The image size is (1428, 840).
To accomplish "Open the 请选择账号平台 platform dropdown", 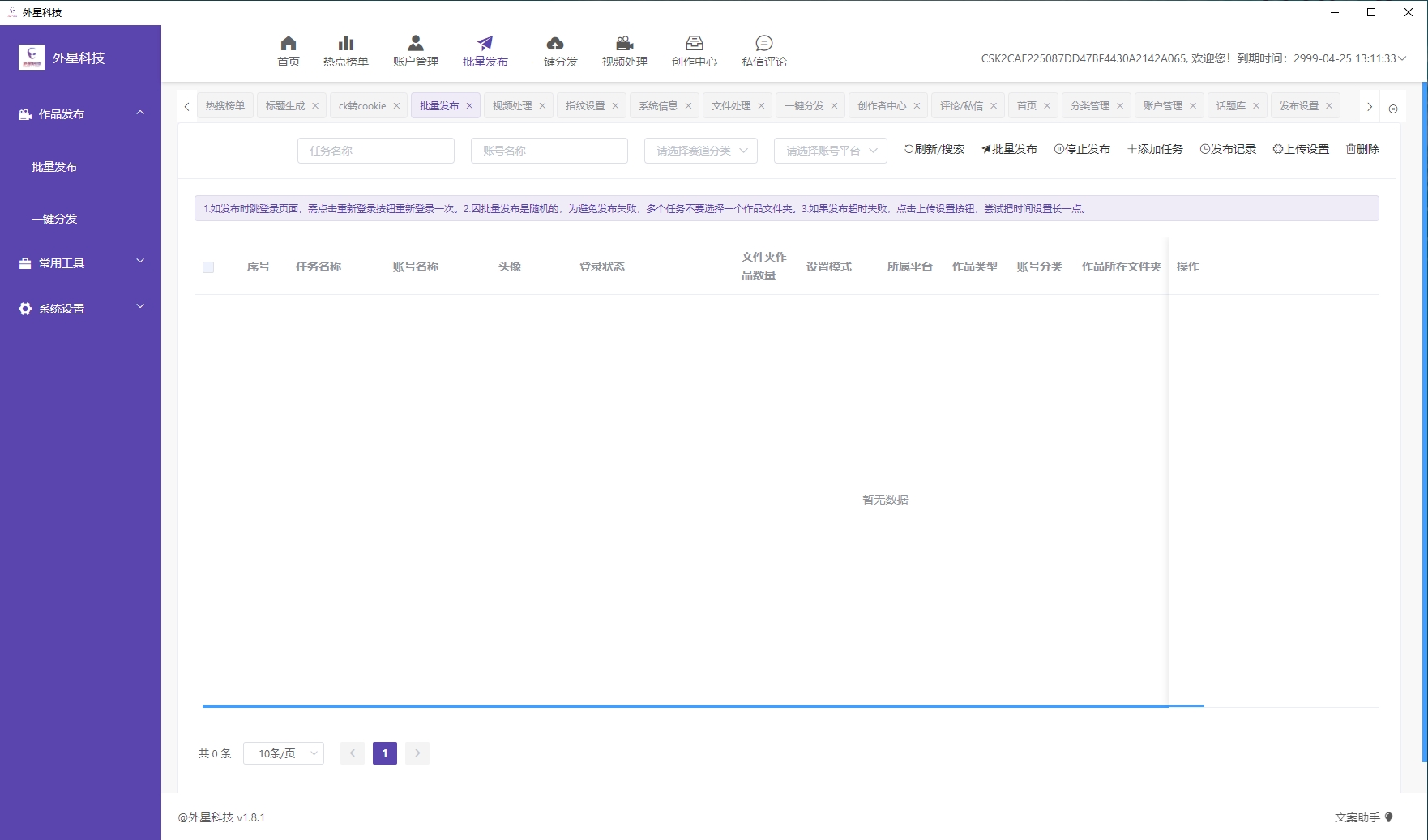I will click(x=829, y=150).
